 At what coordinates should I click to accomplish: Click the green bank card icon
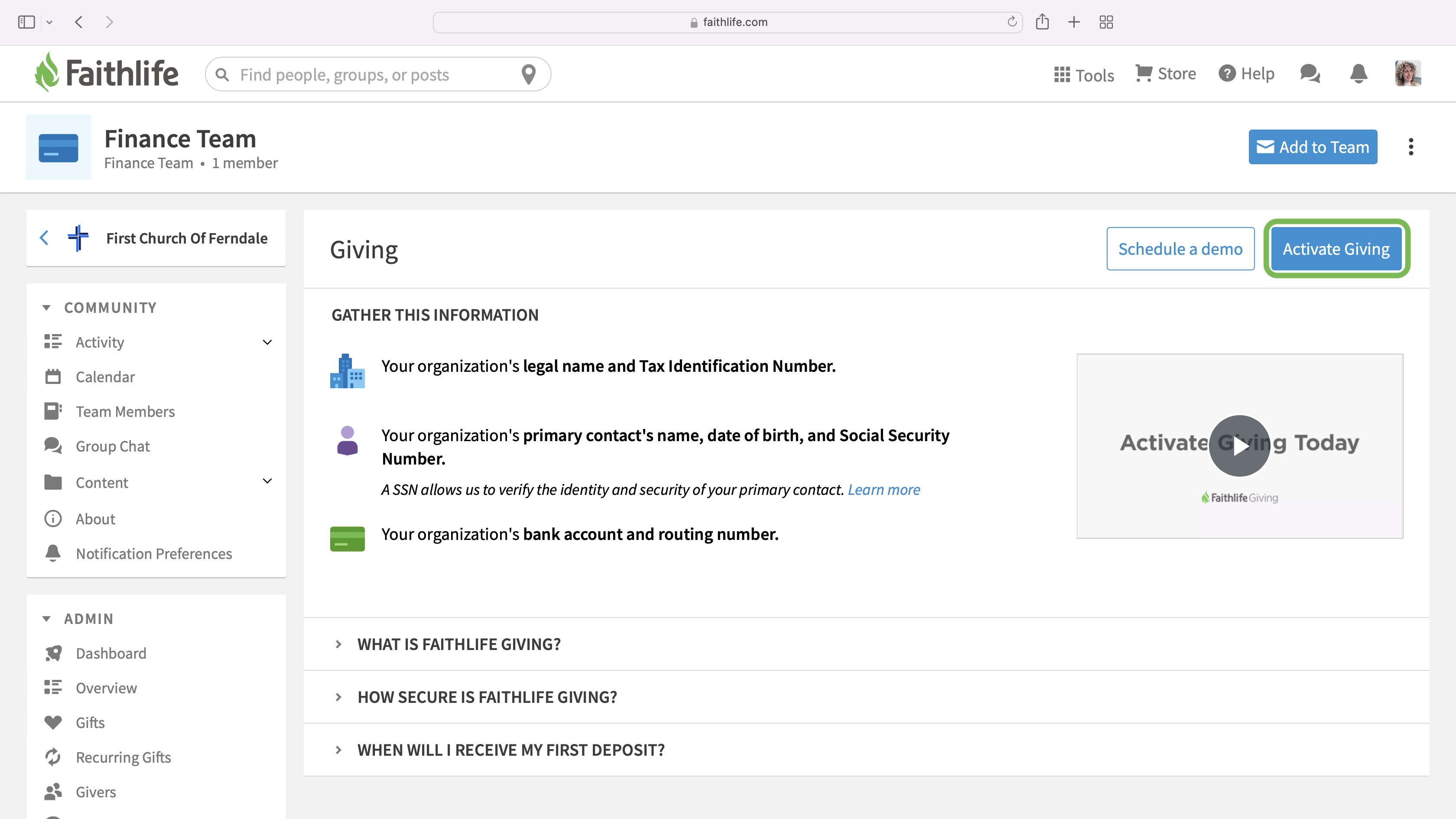coord(347,539)
